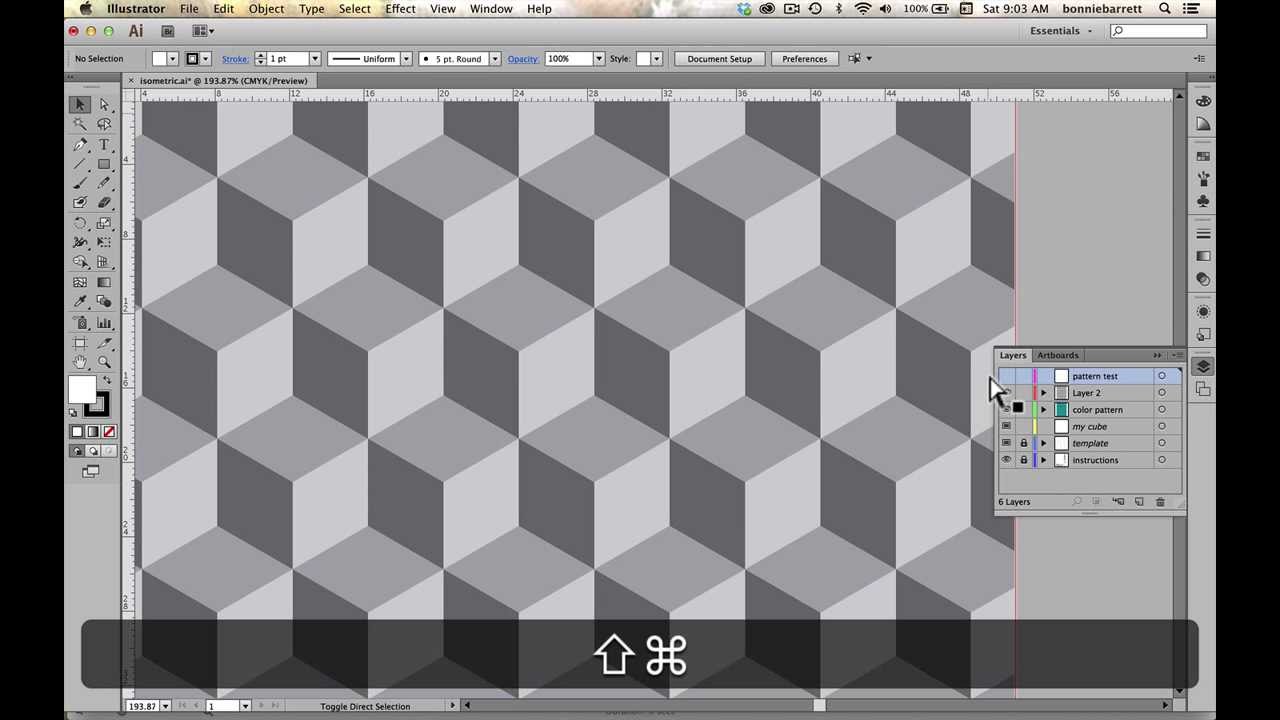Choose the Scale tool
This screenshot has height=720, width=1280.
point(104,224)
